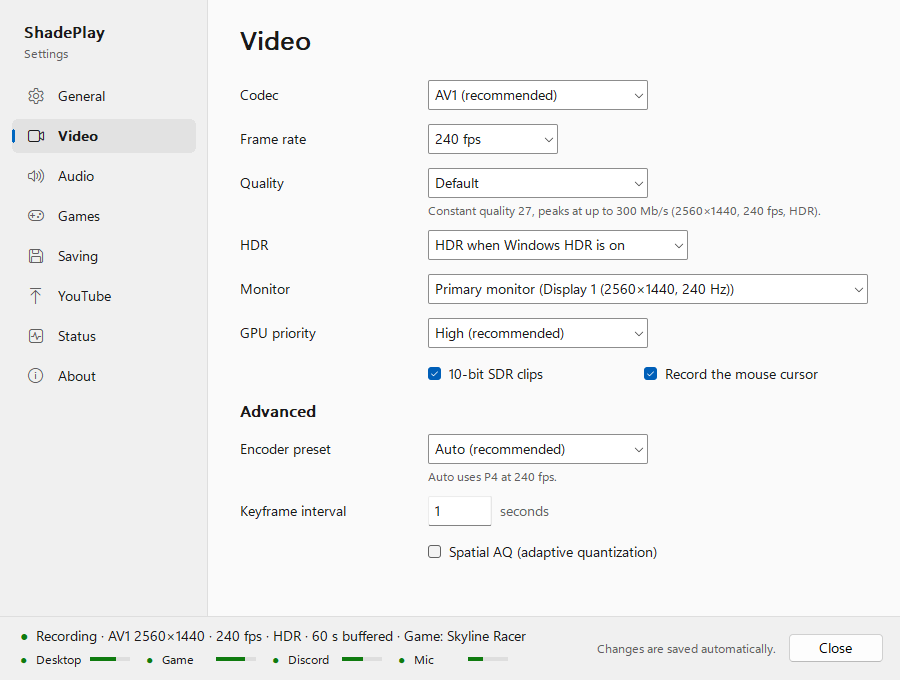Click the ShadePlay title text
Image resolution: width=900 pixels, height=680 pixels.
coord(64,33)
